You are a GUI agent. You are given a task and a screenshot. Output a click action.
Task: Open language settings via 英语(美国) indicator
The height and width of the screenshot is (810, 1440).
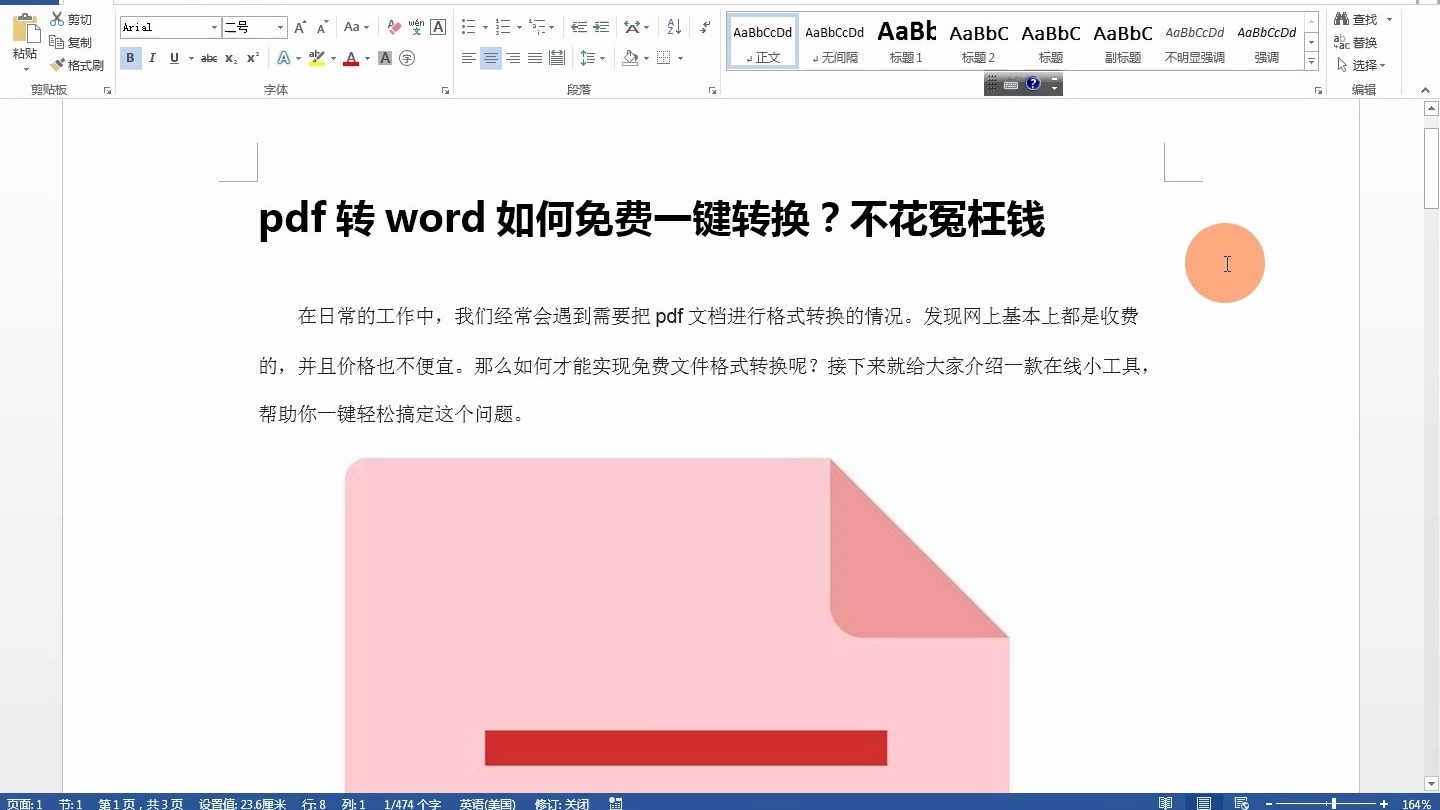[x=487, y=803]
